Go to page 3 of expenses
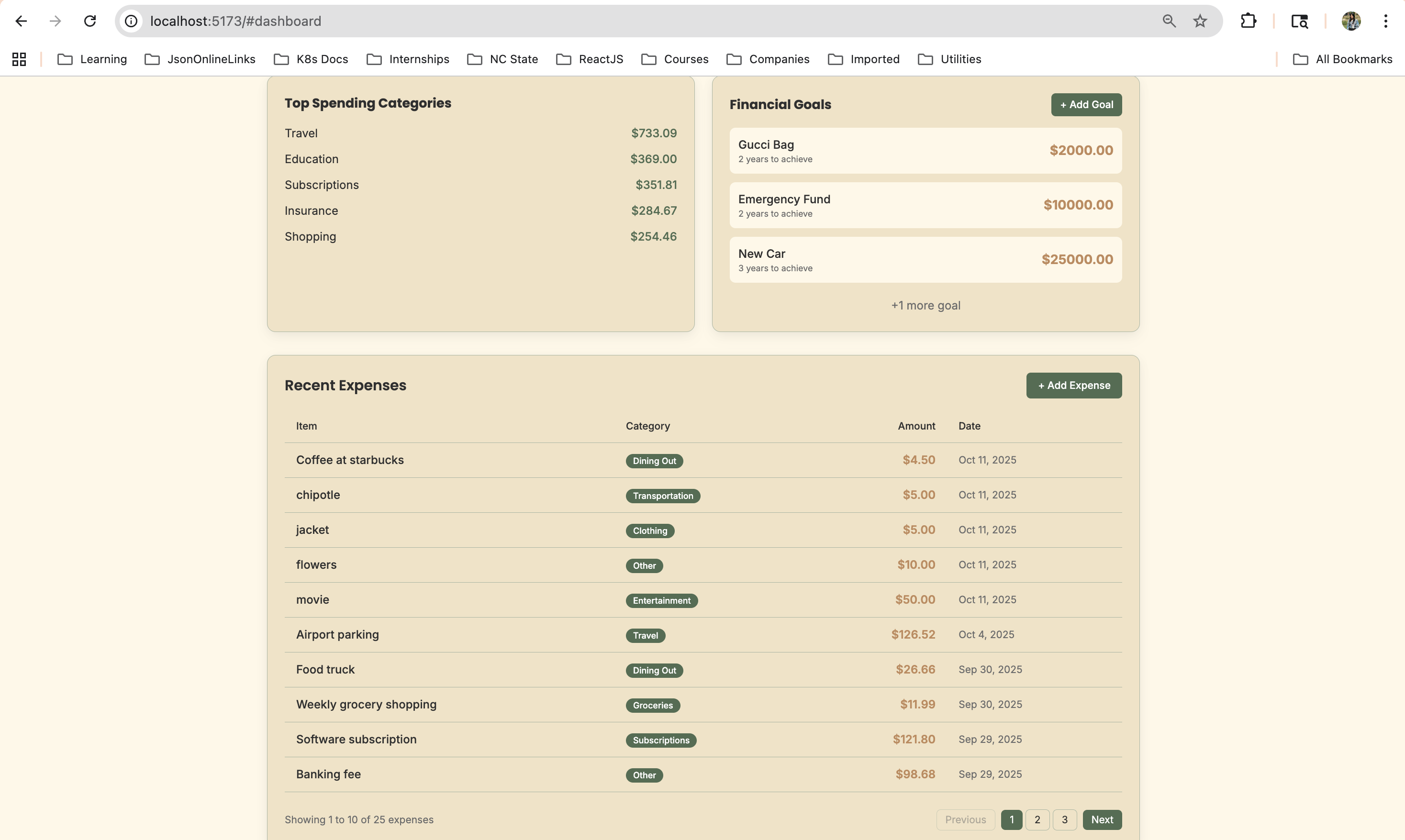Viewport: 1405px width, 840px height. pos(1064,819)
